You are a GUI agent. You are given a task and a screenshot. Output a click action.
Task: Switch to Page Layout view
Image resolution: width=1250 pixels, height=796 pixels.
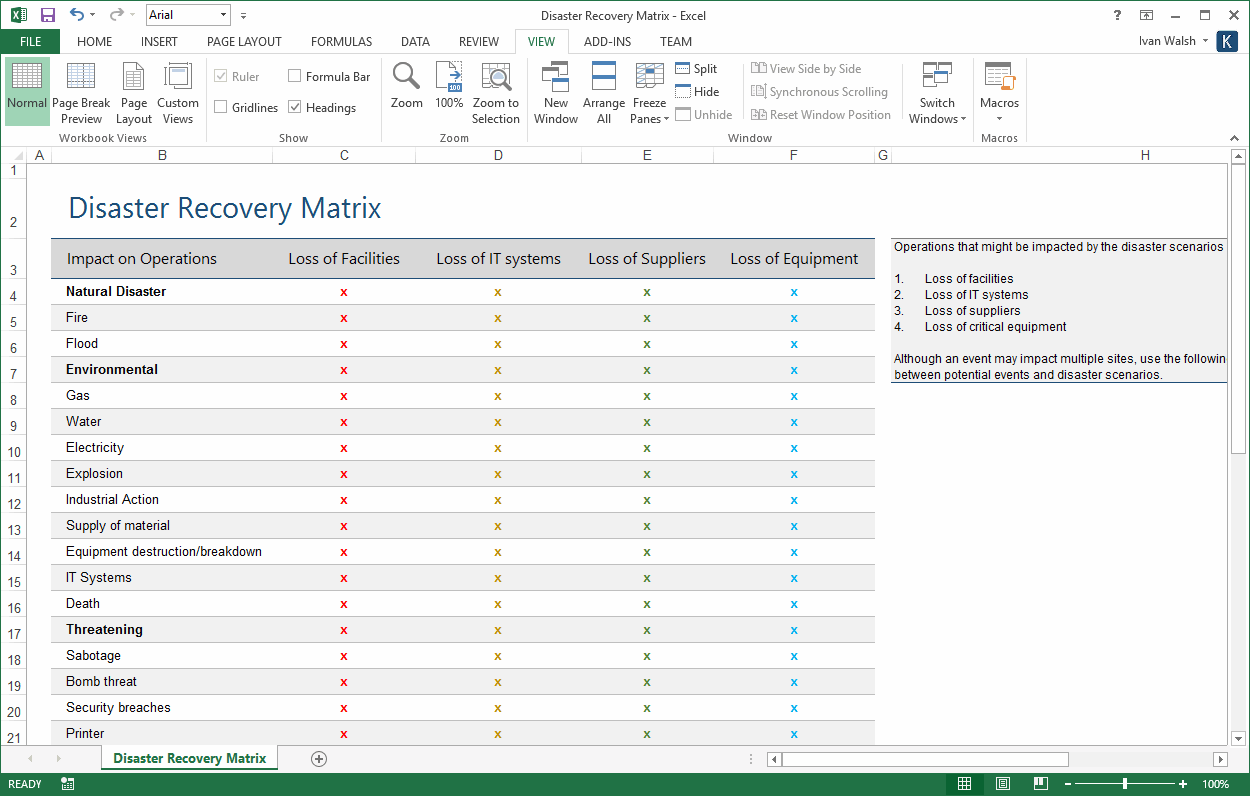click(133, 91)
